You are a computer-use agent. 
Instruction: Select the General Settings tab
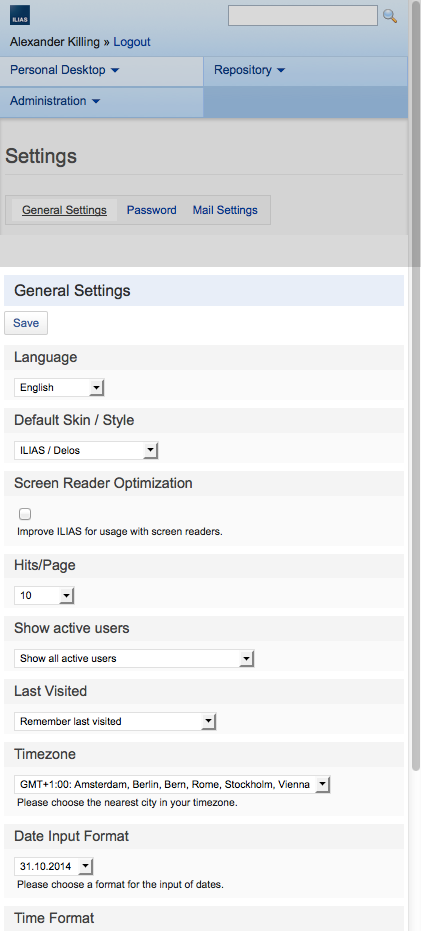[64, 210]
